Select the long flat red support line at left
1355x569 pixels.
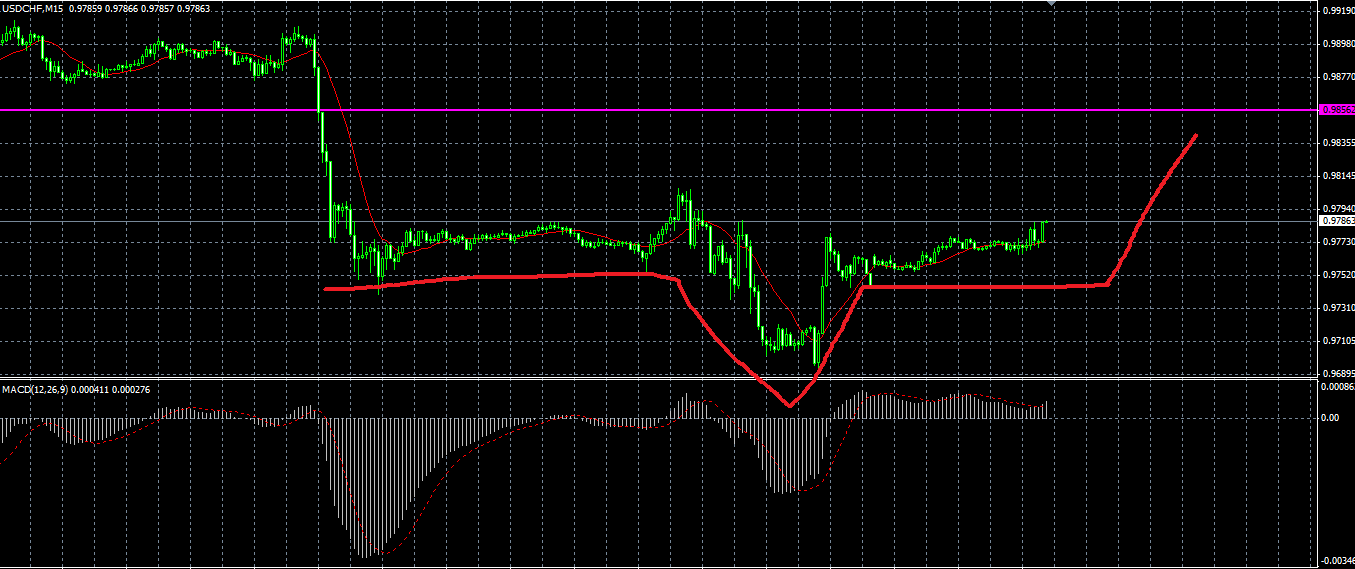pos(490,279)
